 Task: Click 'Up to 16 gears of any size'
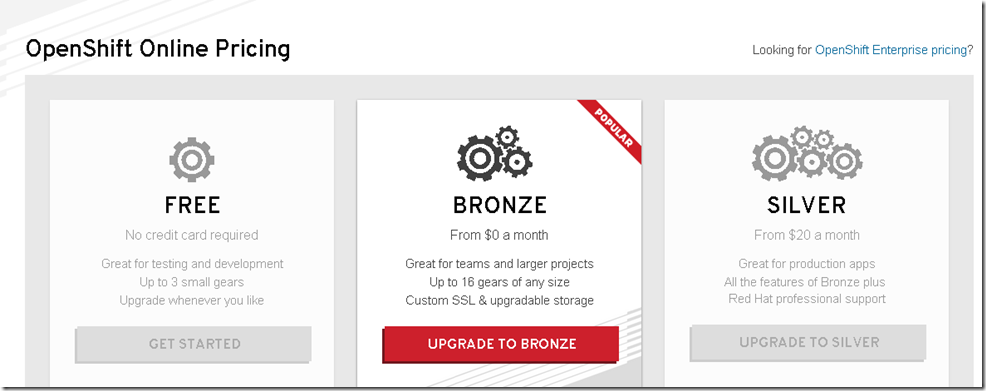[499, 282]
